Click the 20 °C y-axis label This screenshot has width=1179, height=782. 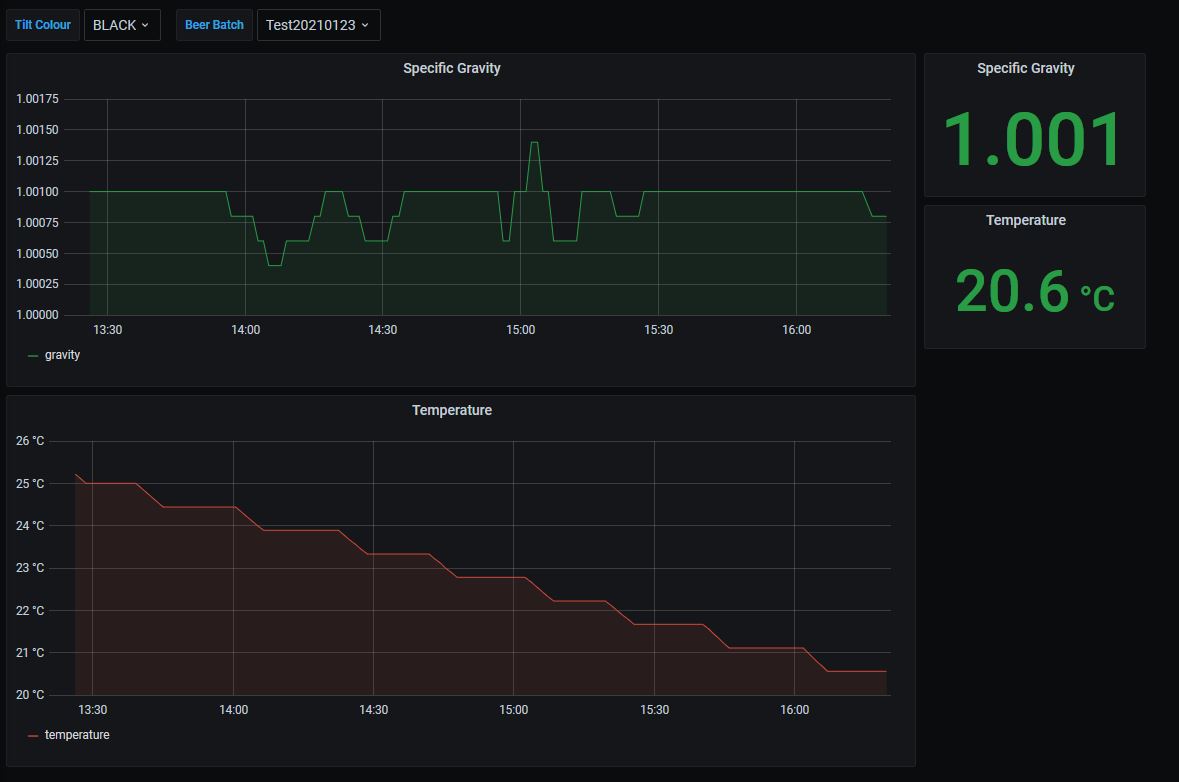30,695
